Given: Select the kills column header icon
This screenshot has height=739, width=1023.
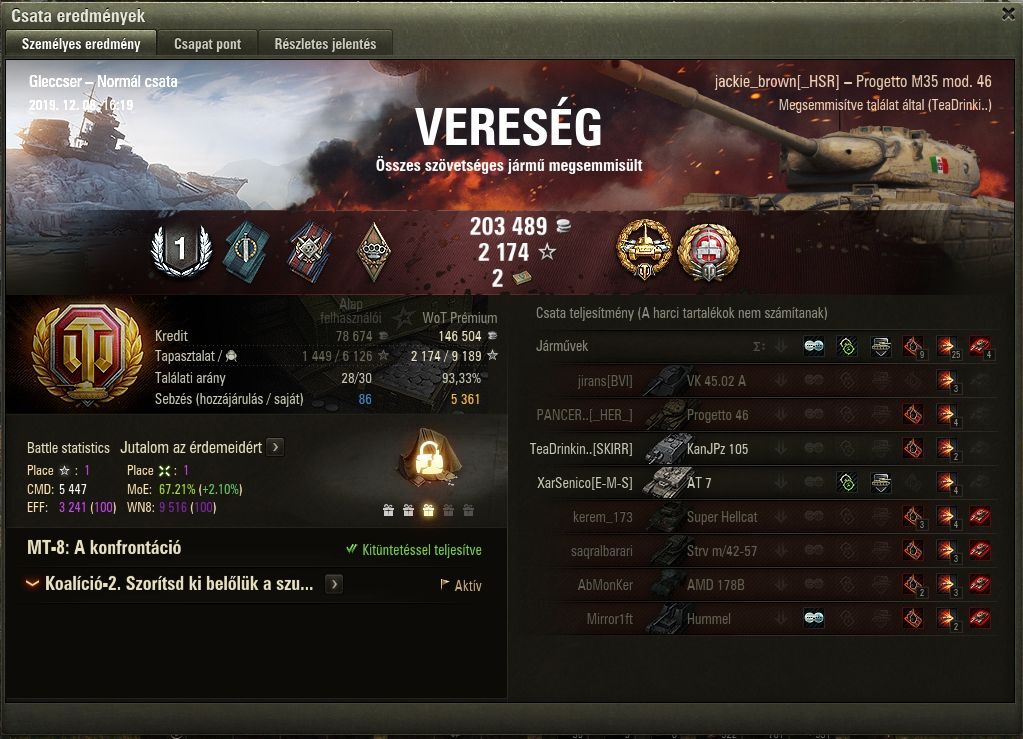Looking at the screenshot, I should [x=981, y=346].
